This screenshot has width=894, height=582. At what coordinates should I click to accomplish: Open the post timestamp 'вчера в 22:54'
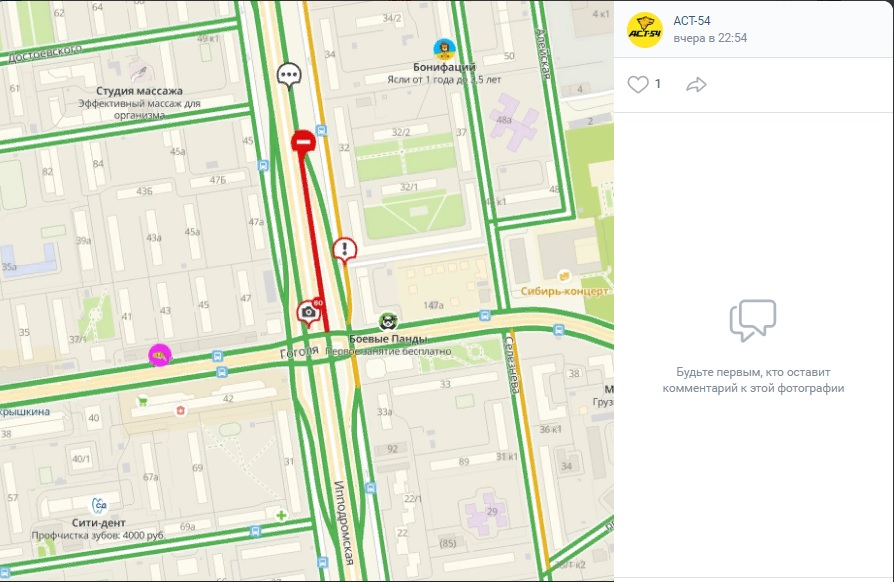pos(710,38)
